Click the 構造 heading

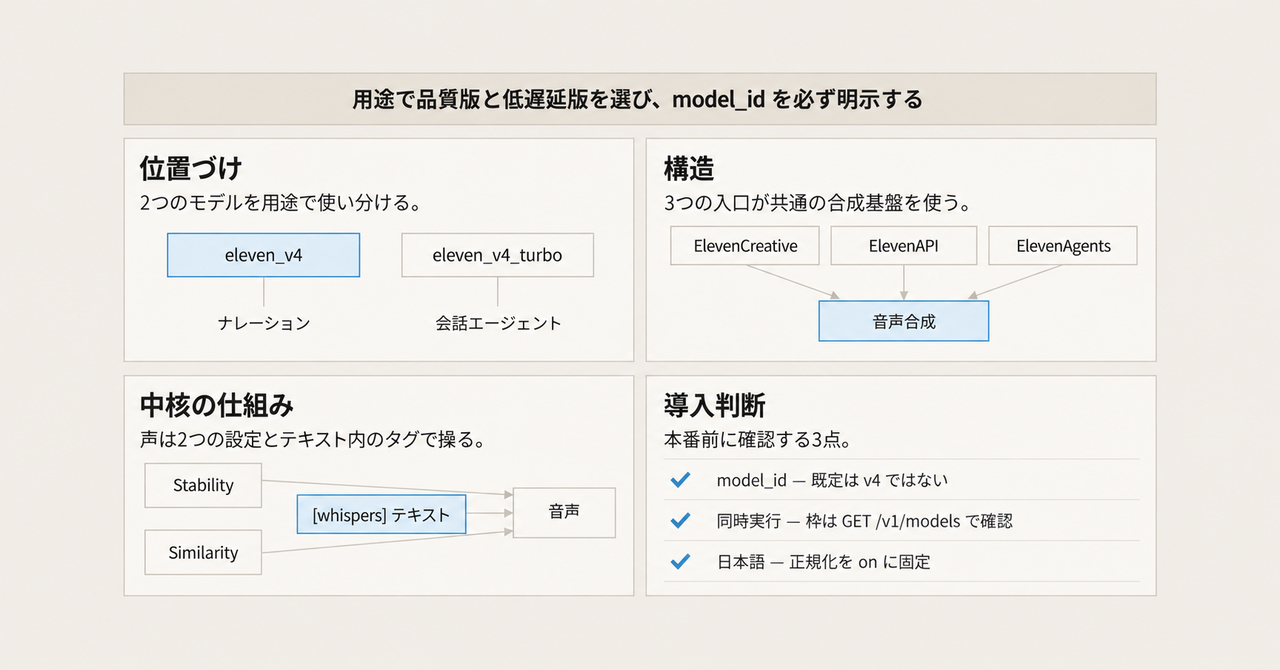pyautogui.click(x=689, y=167)
